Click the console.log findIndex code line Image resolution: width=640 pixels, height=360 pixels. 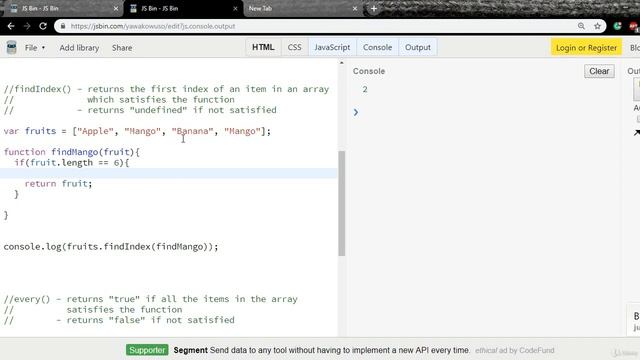coord(111,247)
